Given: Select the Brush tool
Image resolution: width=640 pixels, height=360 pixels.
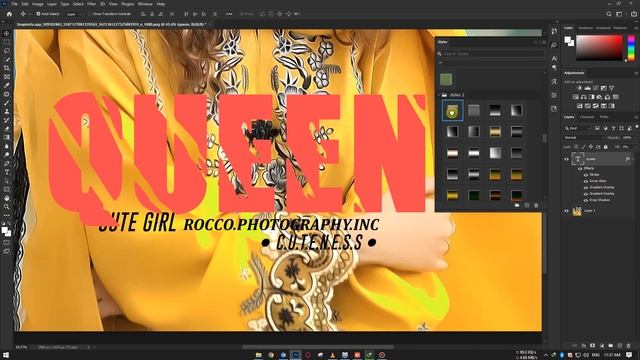Looking at the screenshot, I should click(x=7, y=102).
